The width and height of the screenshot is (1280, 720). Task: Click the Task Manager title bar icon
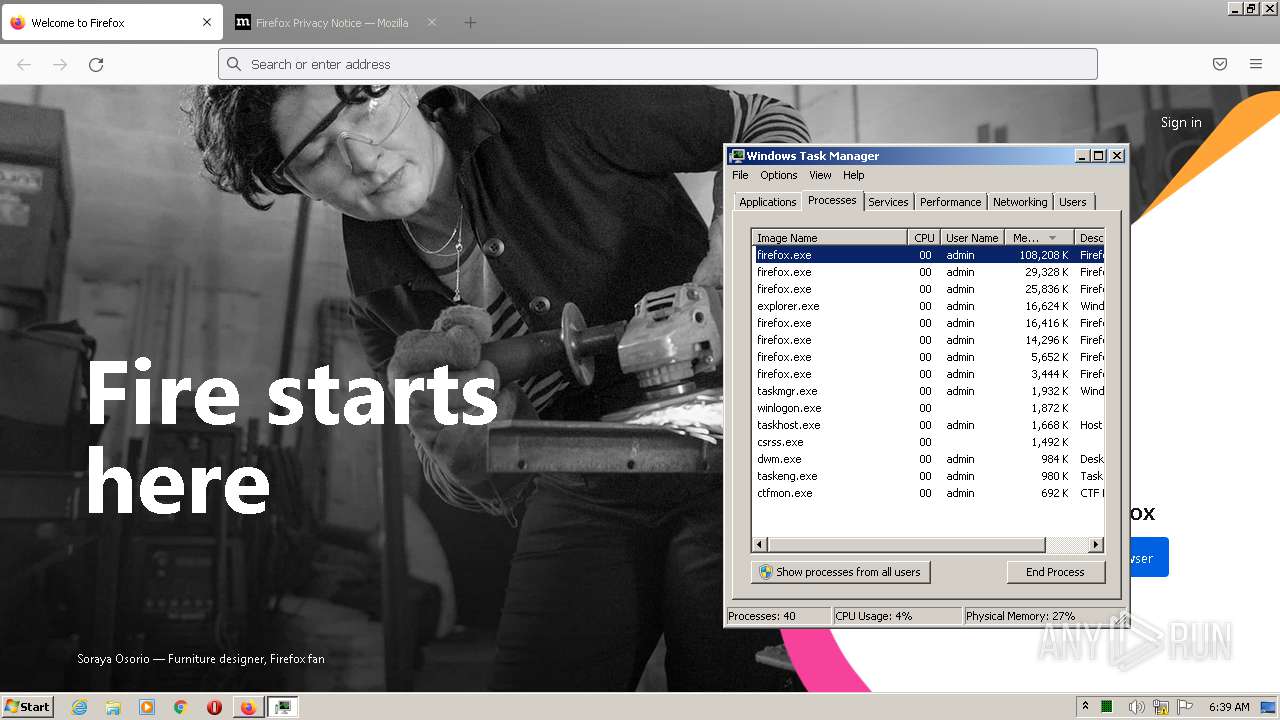pos(738,155)
